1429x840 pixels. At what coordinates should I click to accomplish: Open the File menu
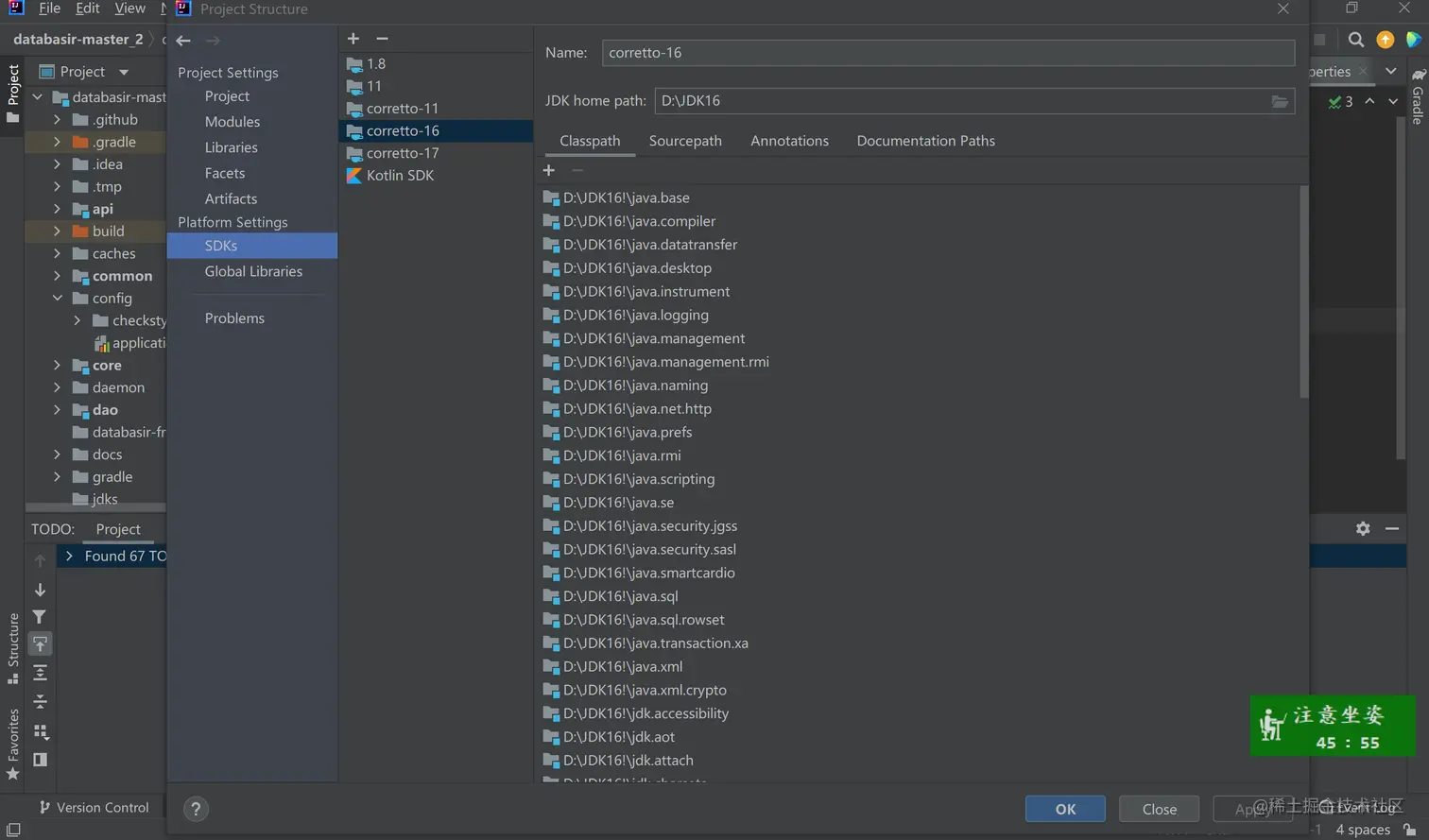[49, 9]
